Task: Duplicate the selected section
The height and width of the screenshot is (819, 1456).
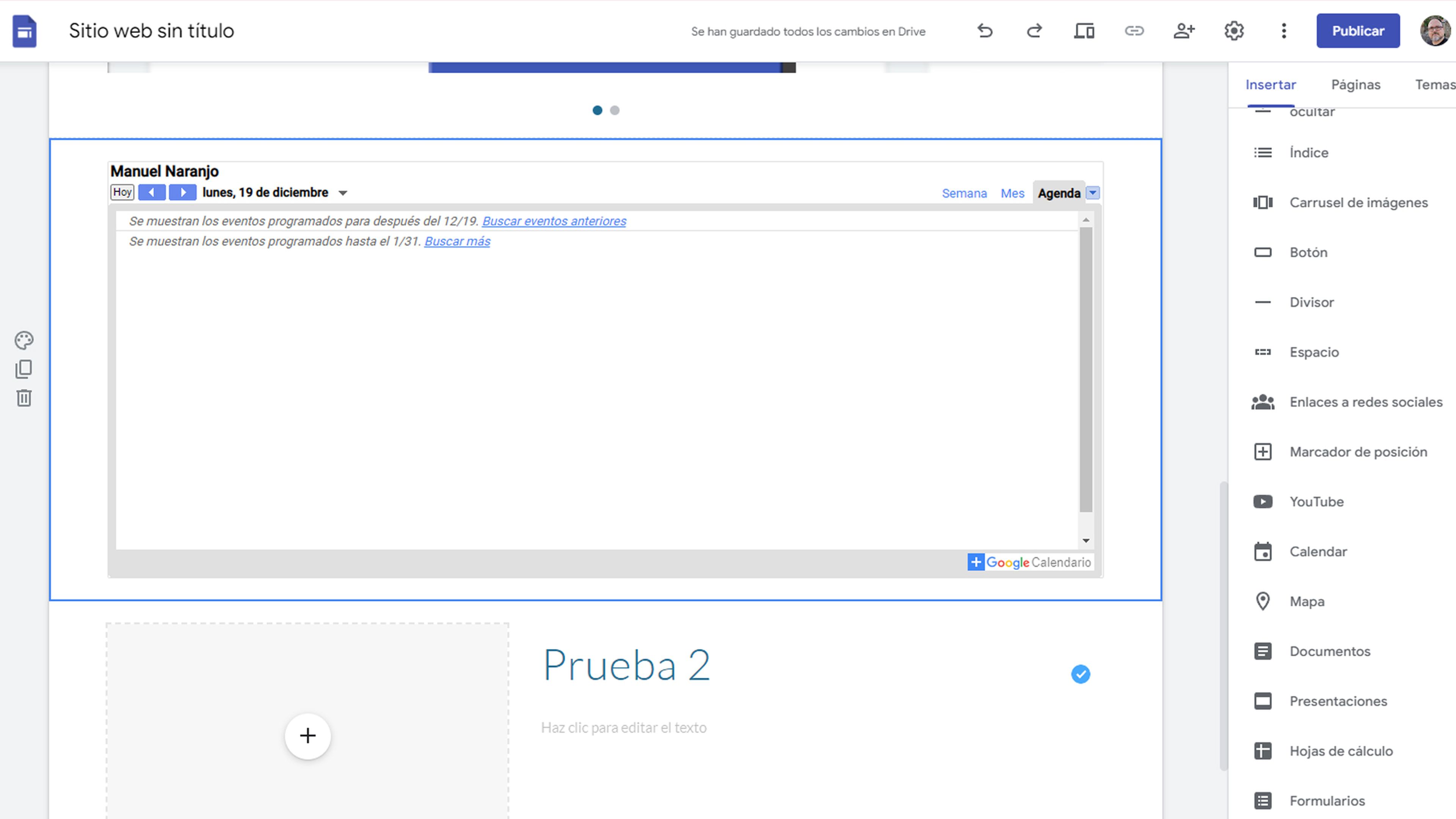Action: pos(24,369)
